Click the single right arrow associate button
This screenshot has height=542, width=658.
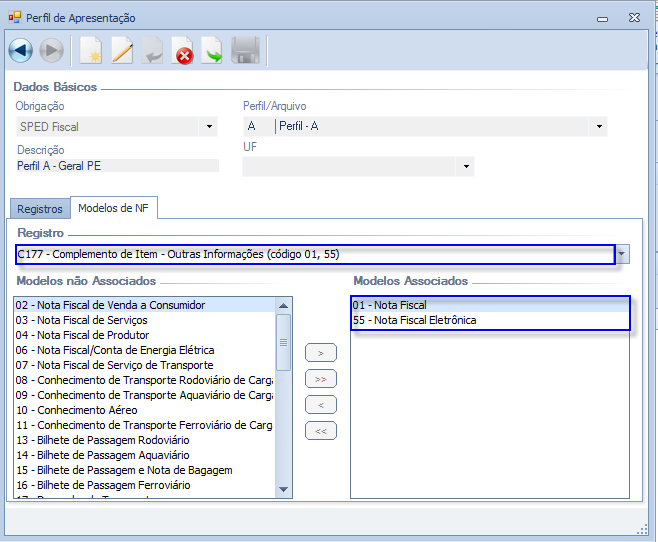320,353
